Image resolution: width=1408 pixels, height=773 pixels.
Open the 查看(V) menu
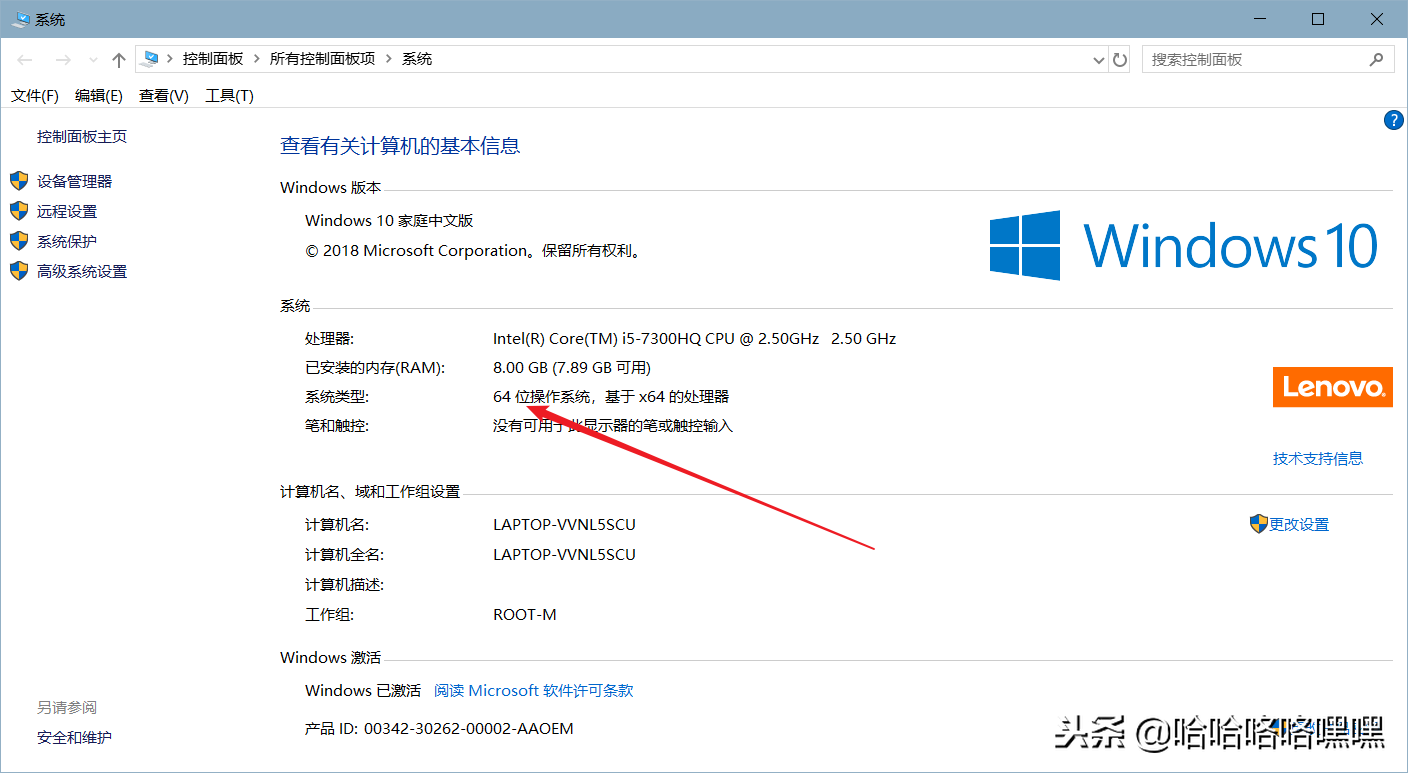(164, 96)
